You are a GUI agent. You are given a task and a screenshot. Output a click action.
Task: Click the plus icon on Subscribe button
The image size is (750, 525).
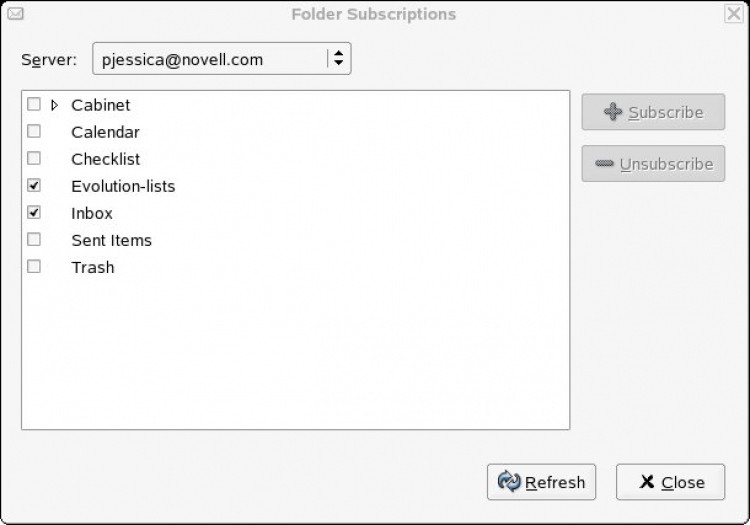(613, 112)
